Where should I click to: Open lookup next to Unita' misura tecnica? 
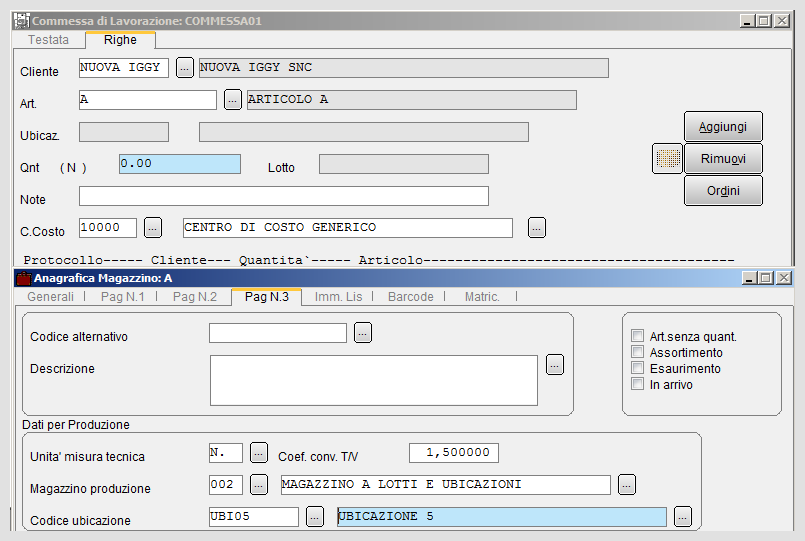point(259,453)
